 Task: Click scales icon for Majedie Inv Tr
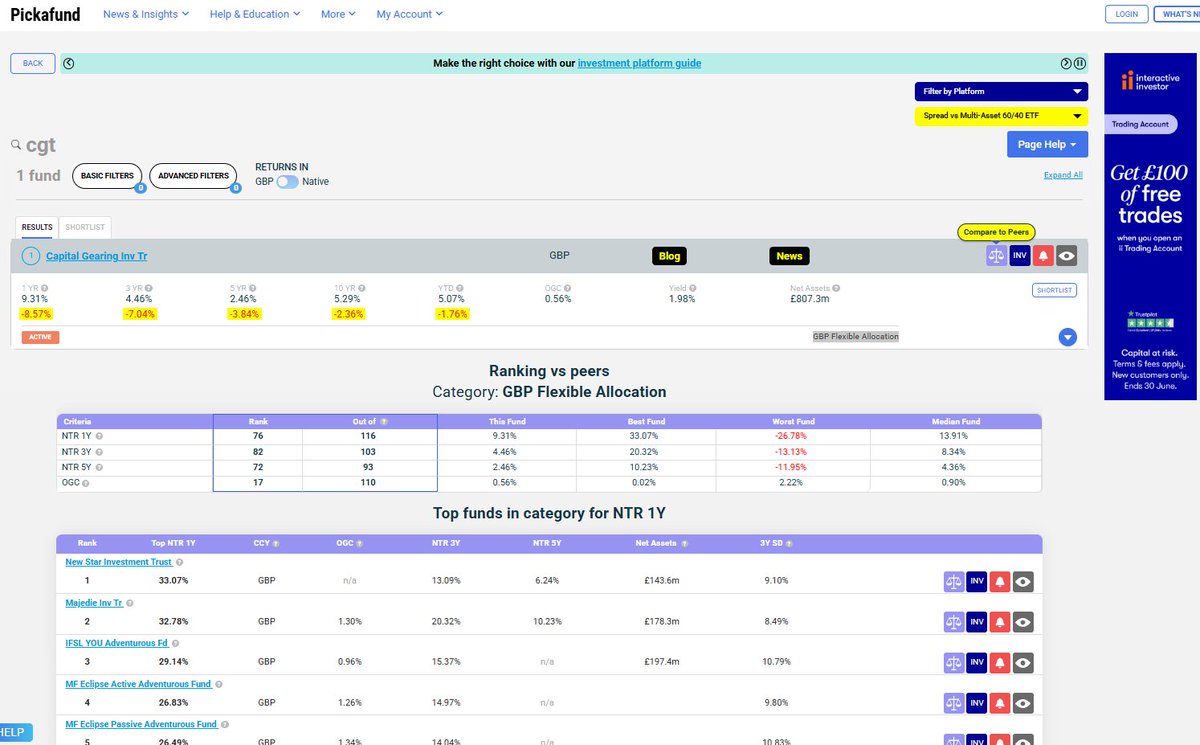coord(954,622)
